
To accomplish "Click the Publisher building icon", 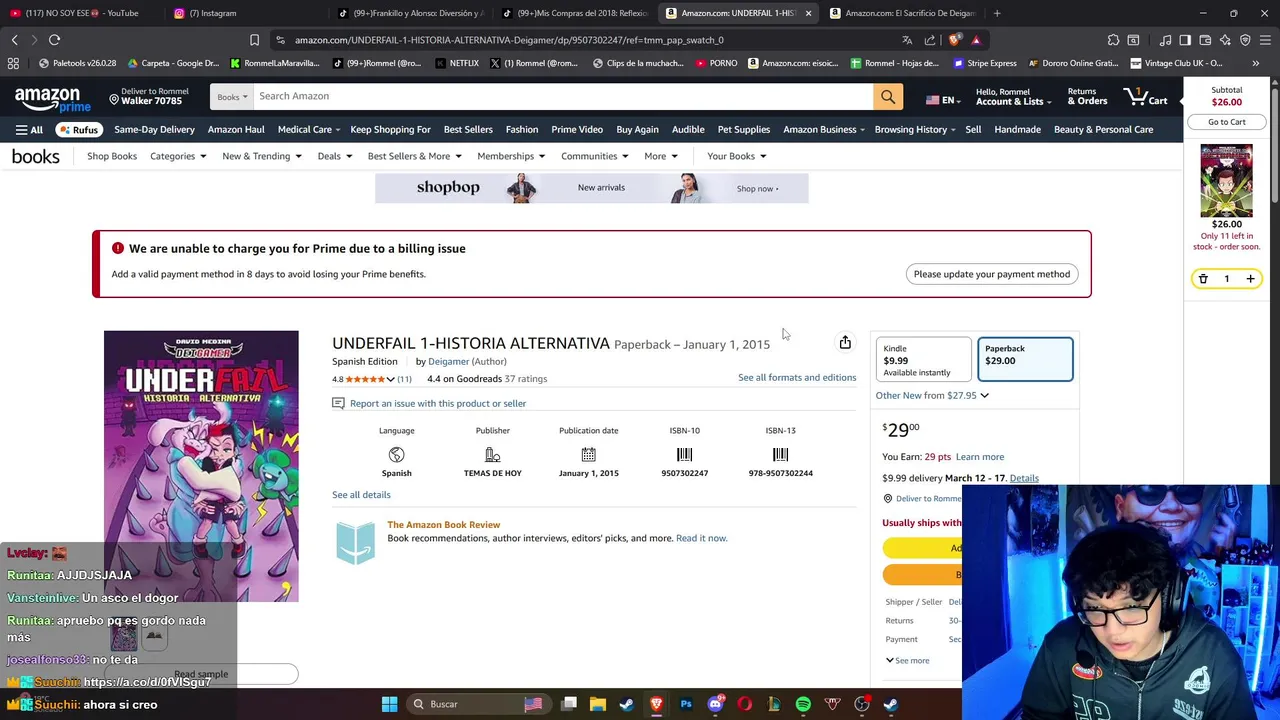I will tap(492, 455).
